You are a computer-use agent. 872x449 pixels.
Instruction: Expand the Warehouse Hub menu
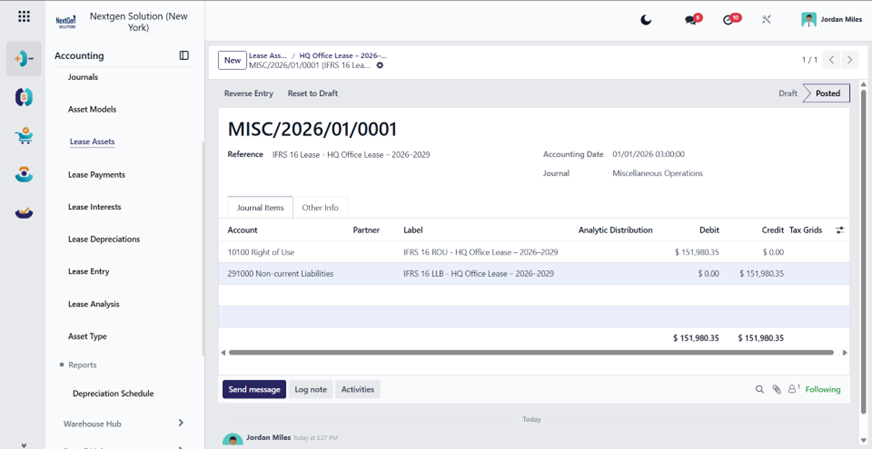(123, 423)
